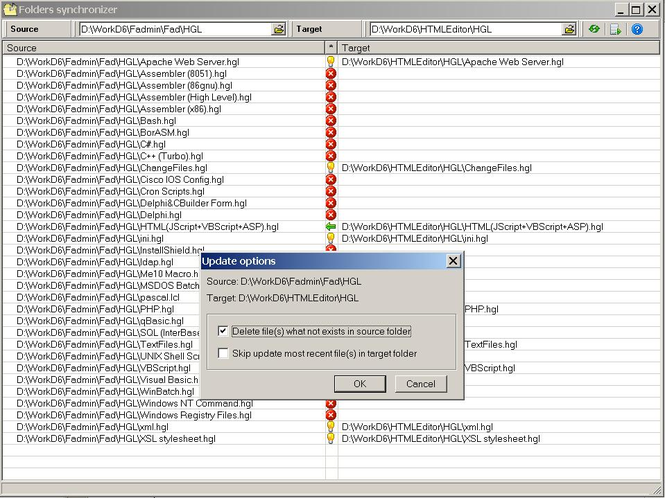Click target entry ChangeFiles.hgl
Screen dimensions: 665x498
click(436, 168)
